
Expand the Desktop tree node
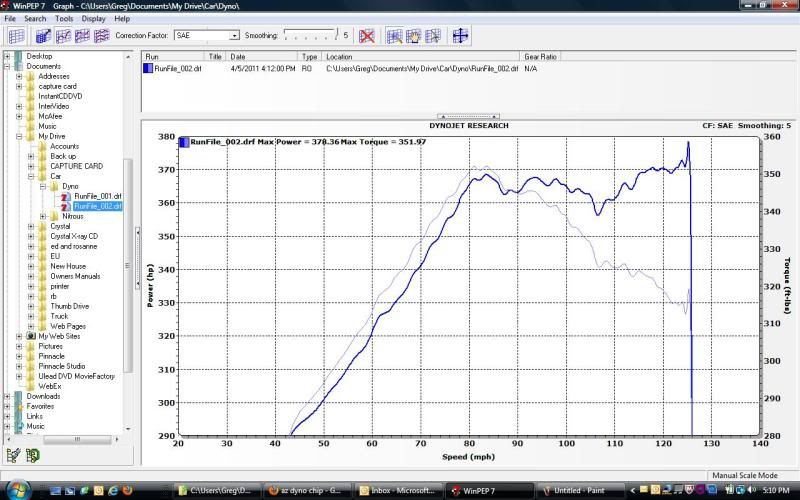[x=7, y=57]
